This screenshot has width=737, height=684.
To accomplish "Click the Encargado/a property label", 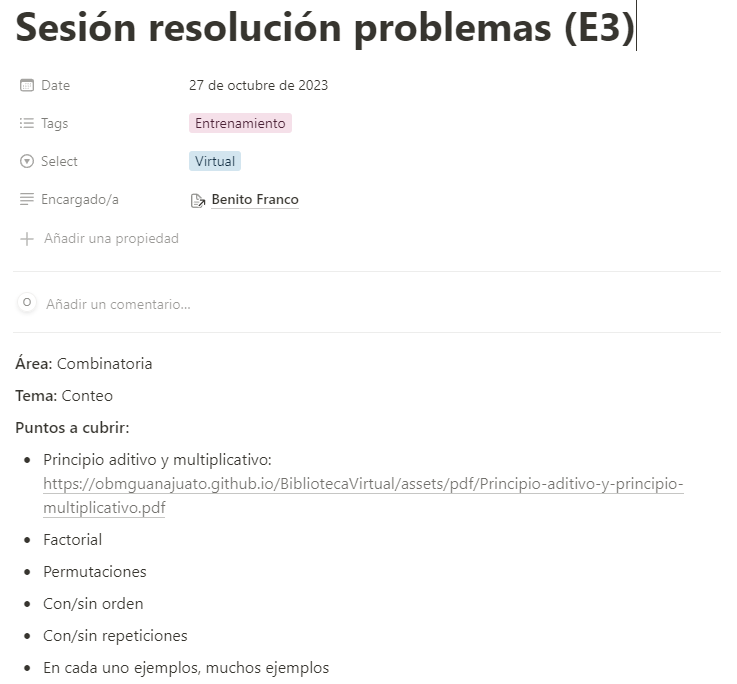I will pyautogui.click(x=79, y=199).
